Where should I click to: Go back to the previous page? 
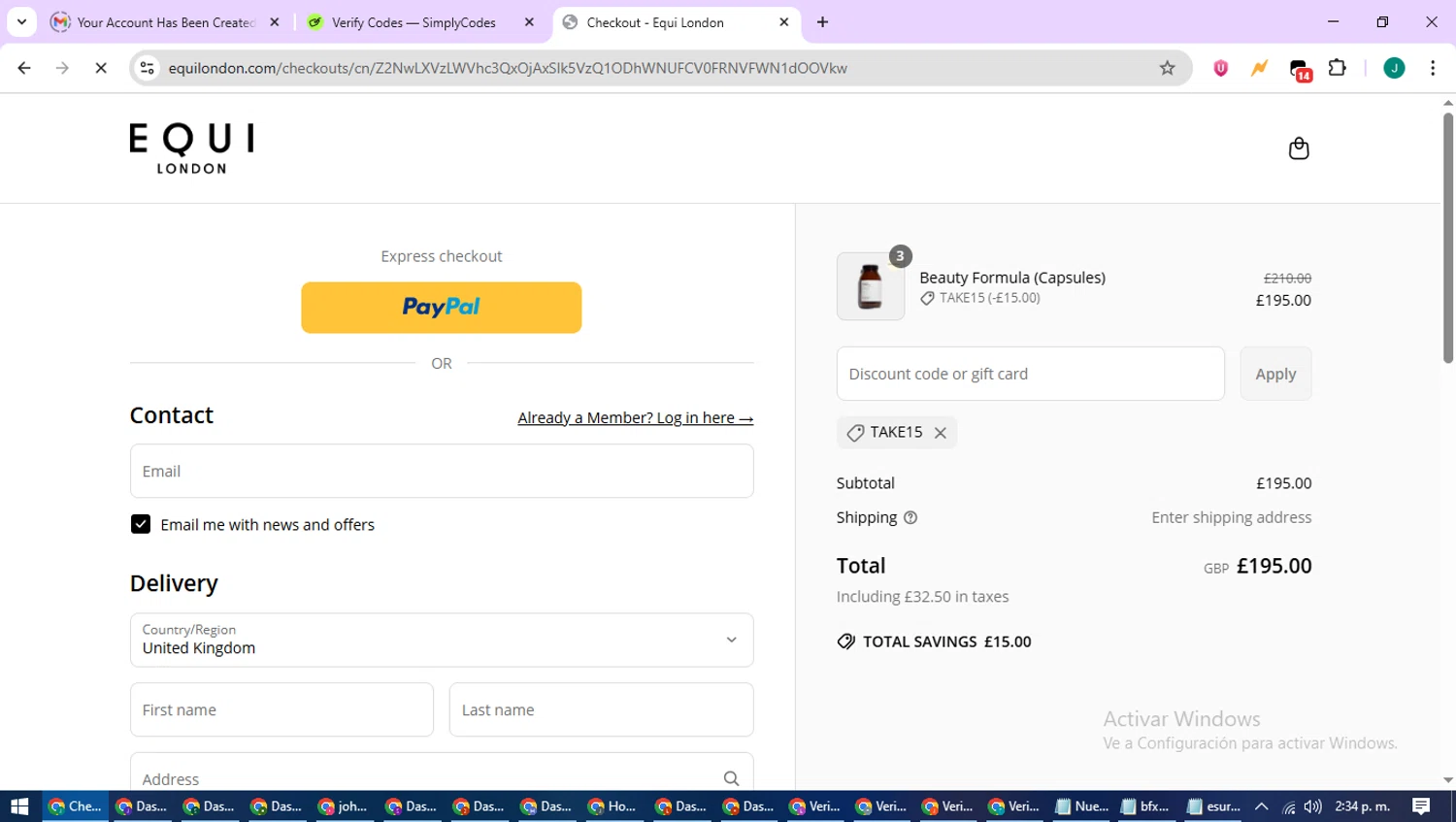(24, 68)
